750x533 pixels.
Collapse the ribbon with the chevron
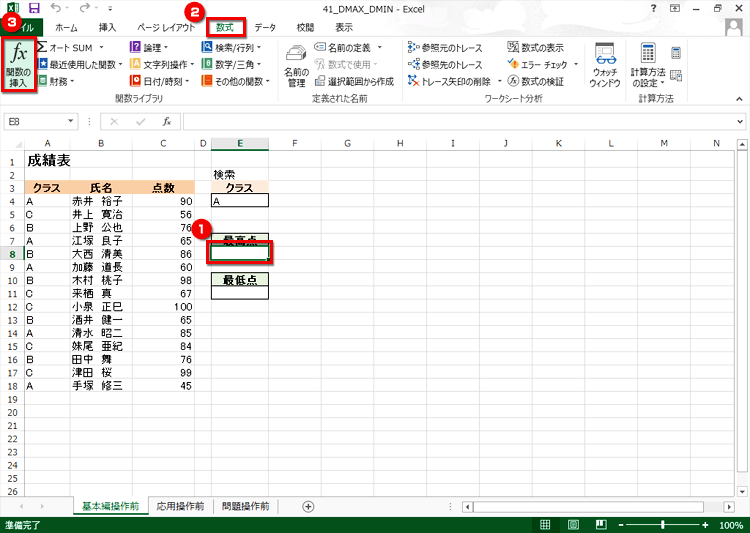point(739,99)
